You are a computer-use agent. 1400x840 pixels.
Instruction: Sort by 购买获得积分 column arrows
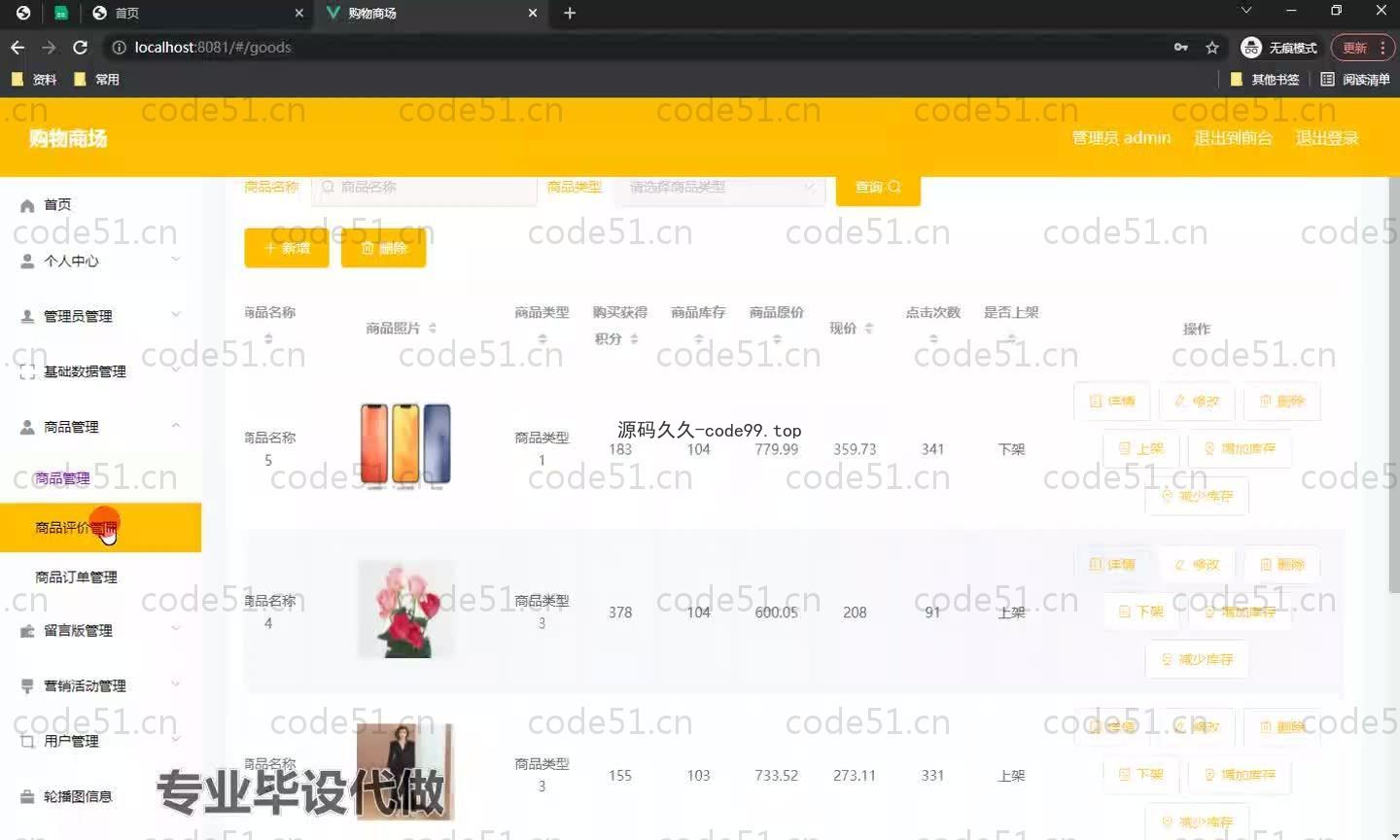[634, 338]
